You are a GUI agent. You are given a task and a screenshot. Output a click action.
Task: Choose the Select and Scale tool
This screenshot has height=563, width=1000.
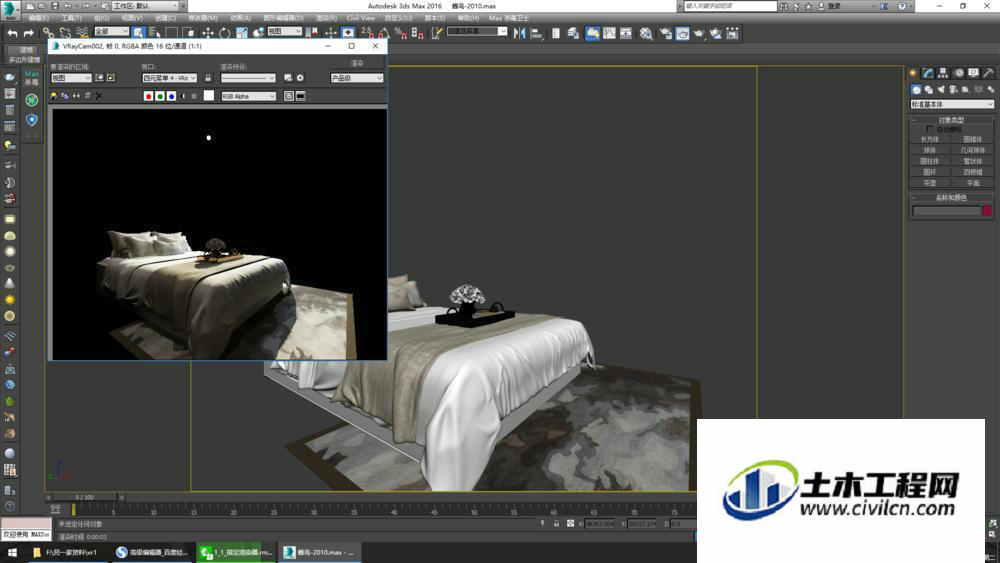point(242,33)
